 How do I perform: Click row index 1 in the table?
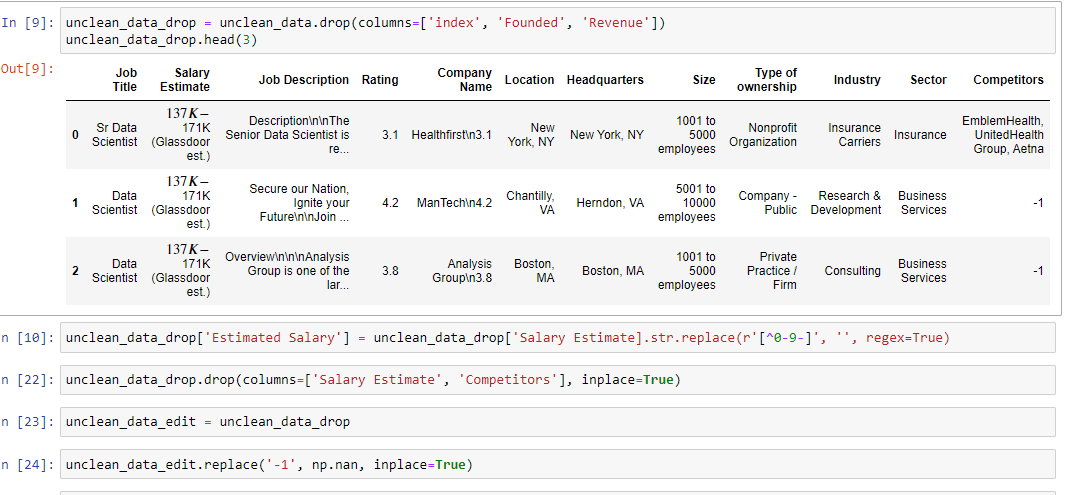[x=76, y=203]
